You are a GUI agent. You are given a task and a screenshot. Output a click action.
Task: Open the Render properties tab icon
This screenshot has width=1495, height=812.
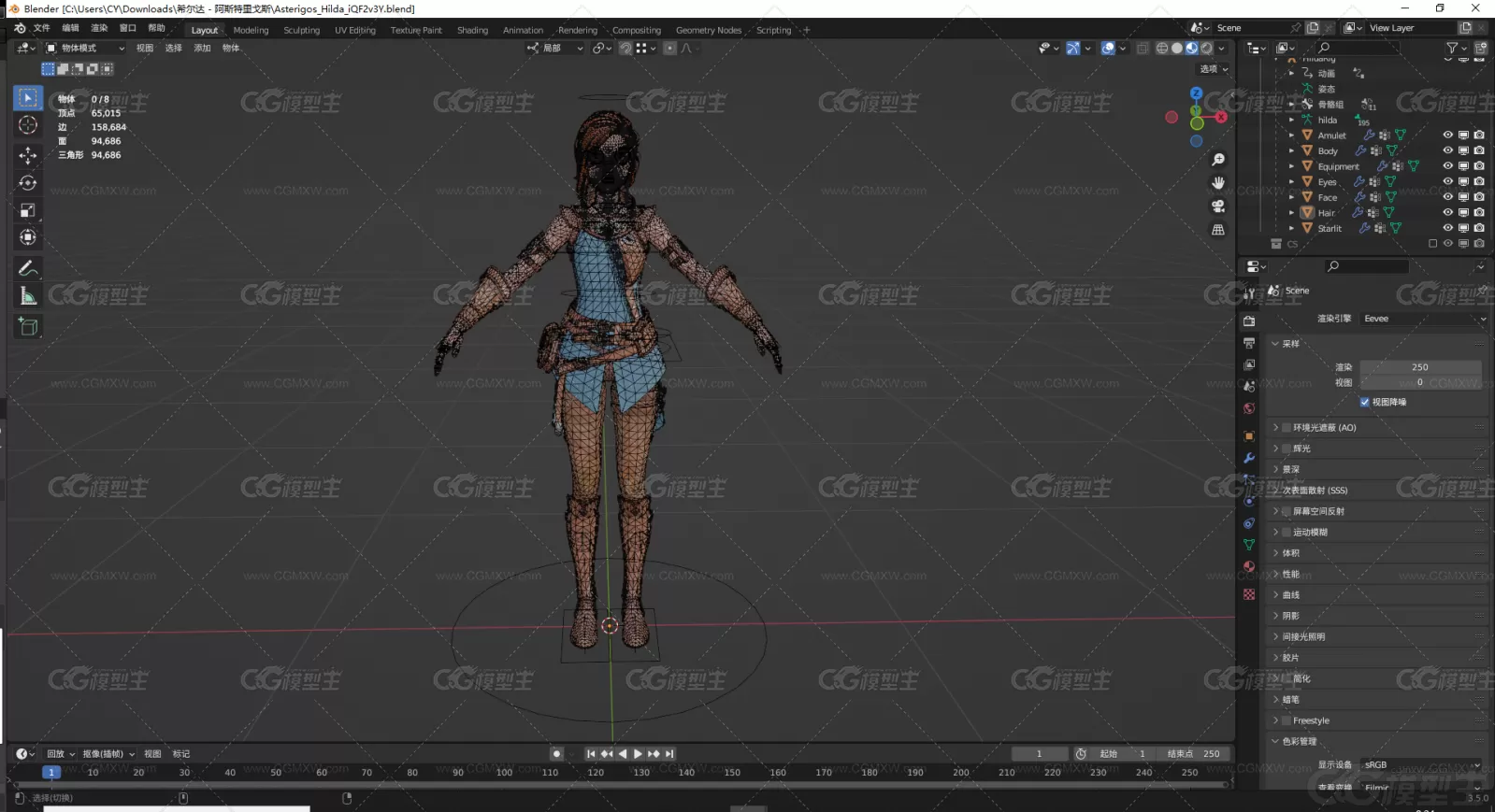point(1249,321)
